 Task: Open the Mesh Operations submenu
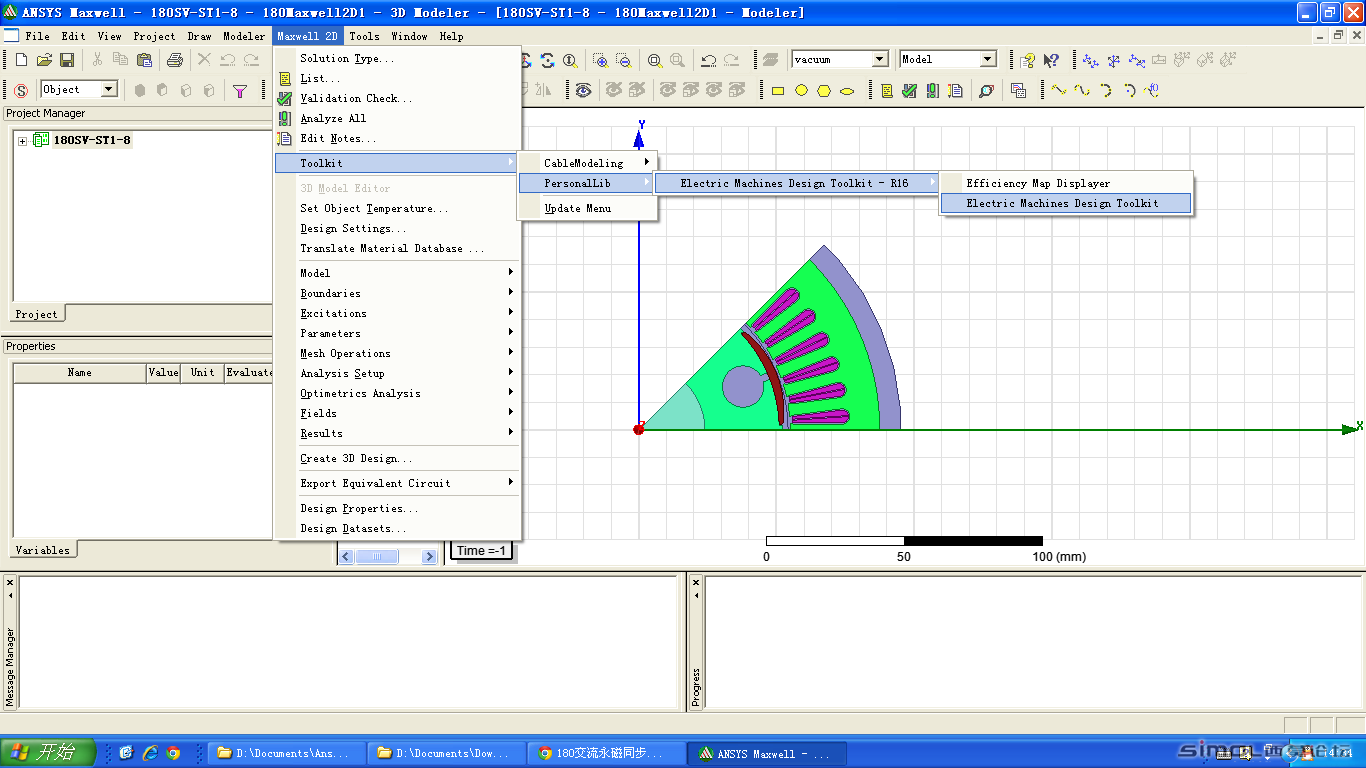click(398, 353)
